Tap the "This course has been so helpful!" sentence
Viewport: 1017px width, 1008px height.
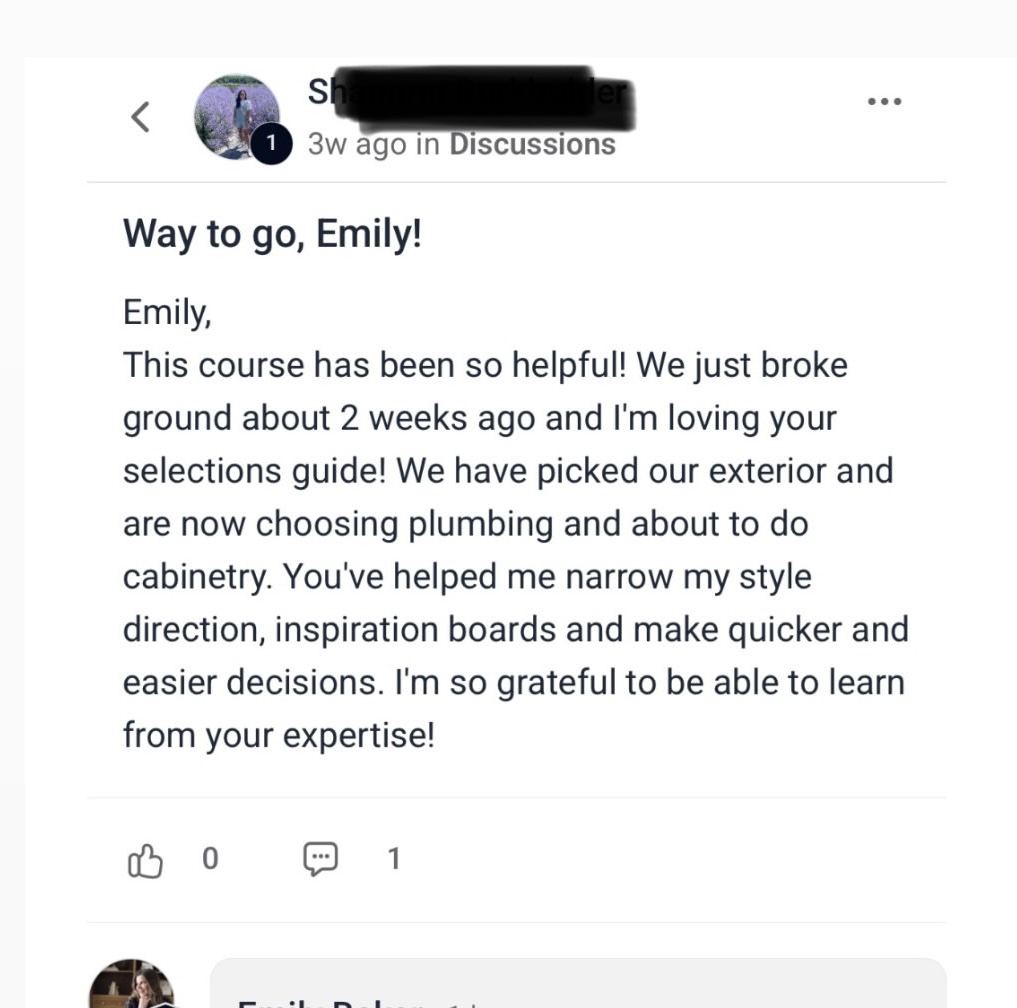(x=374, y=365)
